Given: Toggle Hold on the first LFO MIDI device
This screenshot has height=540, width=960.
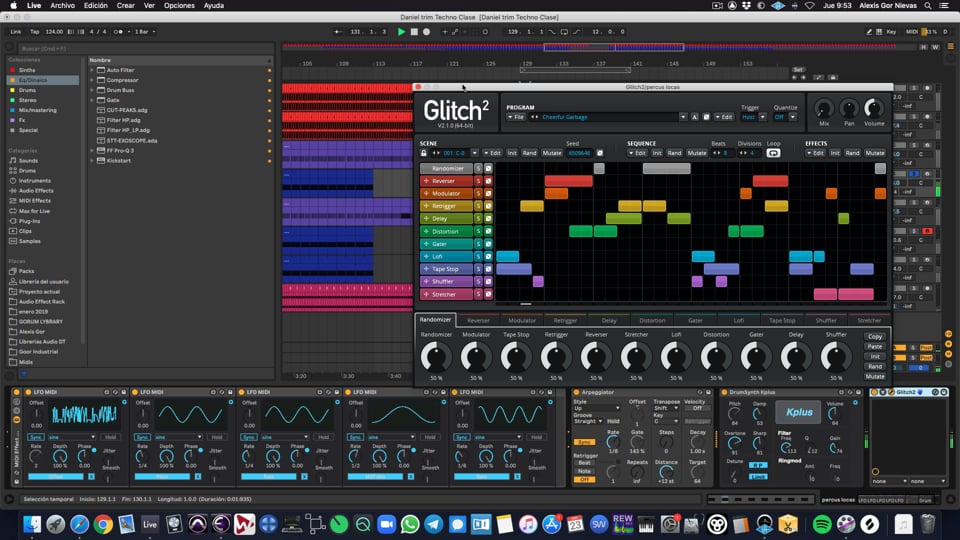Looking at the screenshot, I should [x=110, y=437].
